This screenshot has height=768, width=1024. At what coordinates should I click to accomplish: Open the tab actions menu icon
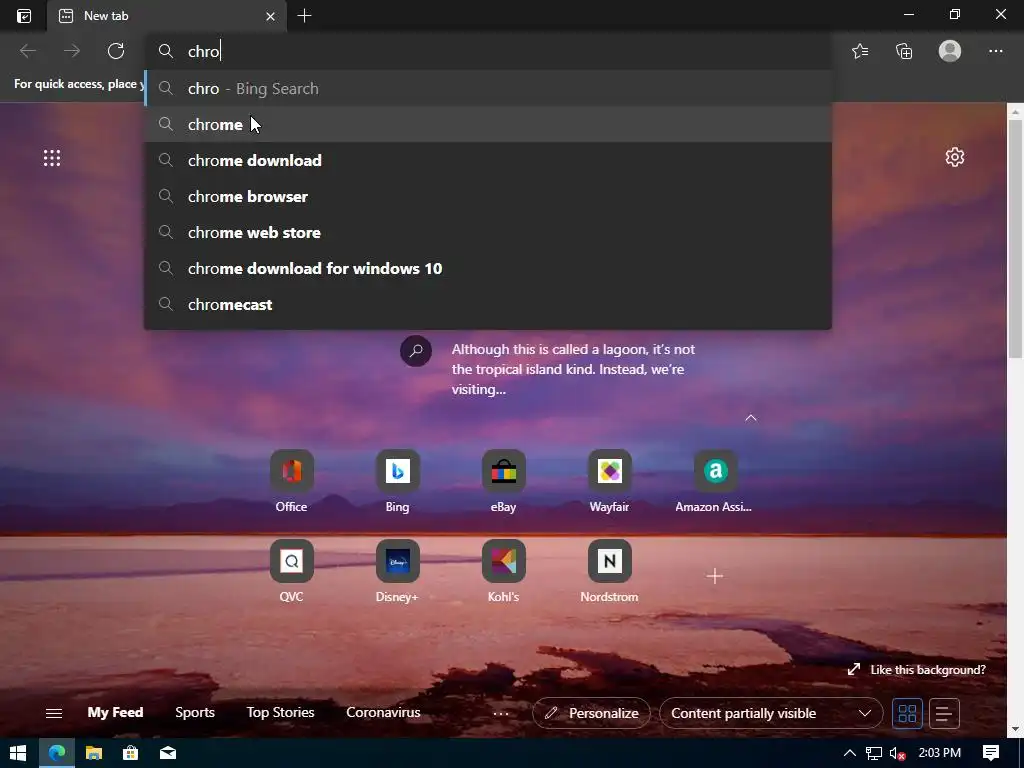click(24, 16)
